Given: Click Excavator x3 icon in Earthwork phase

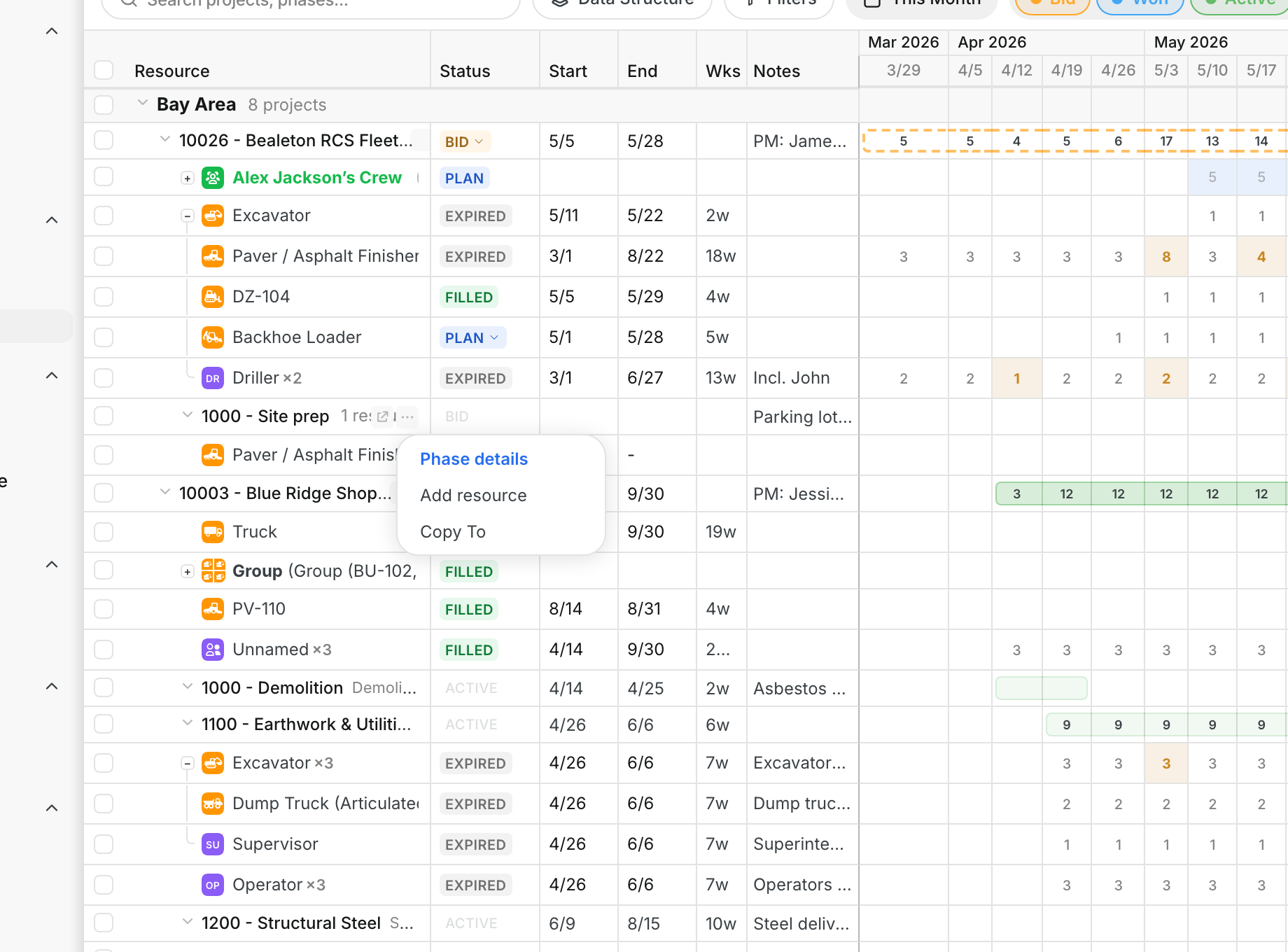Looking at the screenshot, I should coord(213,763).
